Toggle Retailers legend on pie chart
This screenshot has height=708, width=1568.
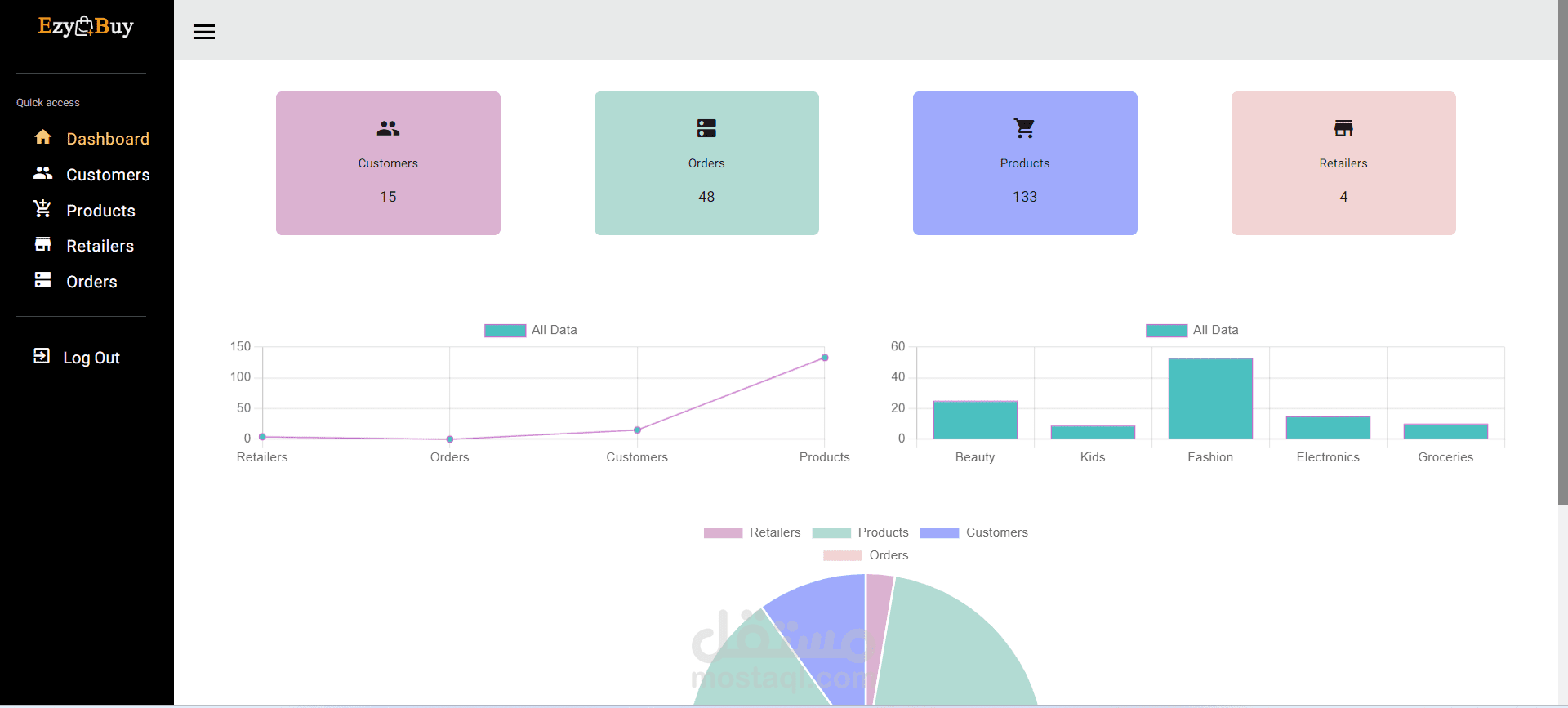[x=752, y=532]
